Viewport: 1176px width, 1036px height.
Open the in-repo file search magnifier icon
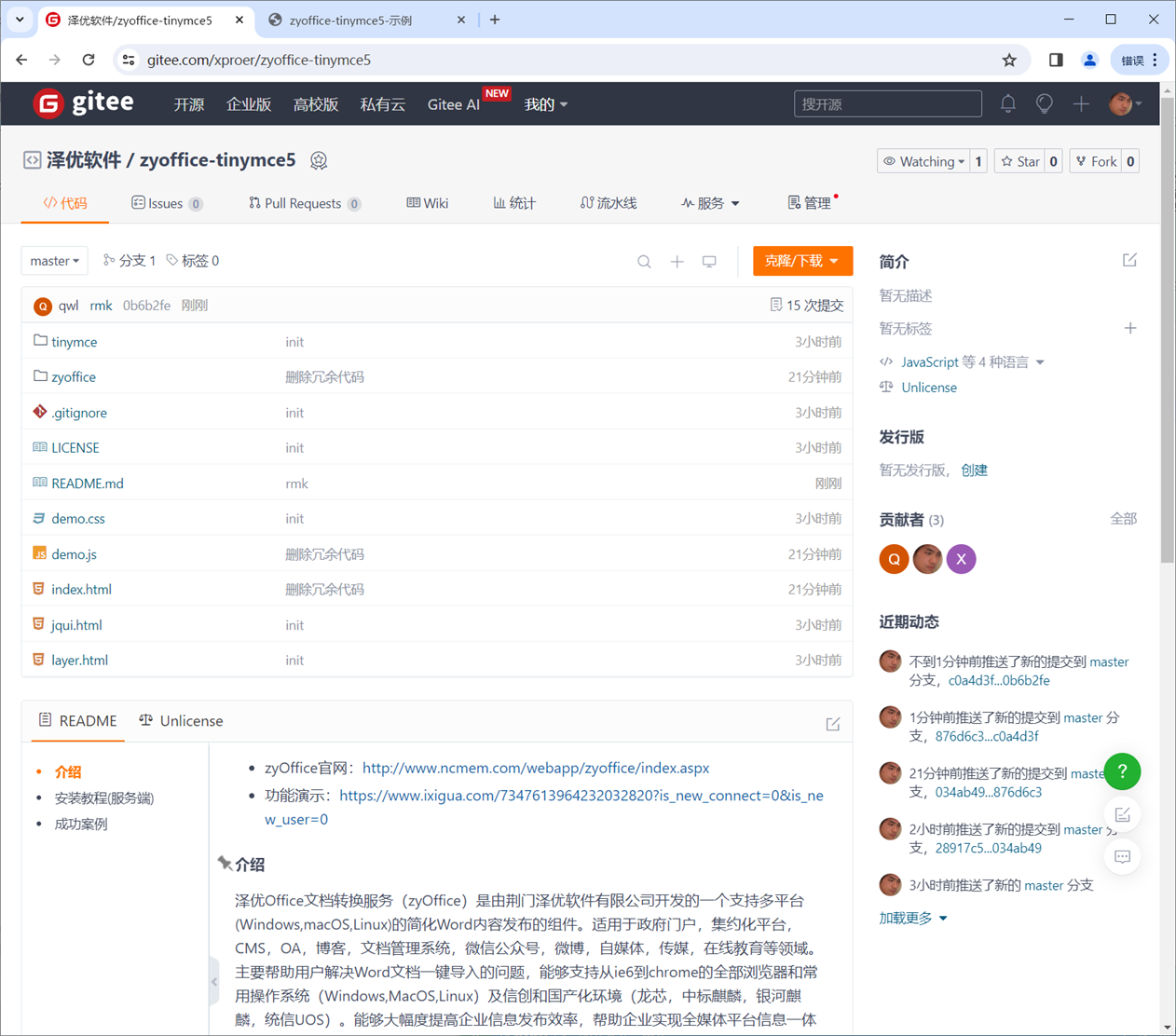pyautogui.click(x=644, y=262)
